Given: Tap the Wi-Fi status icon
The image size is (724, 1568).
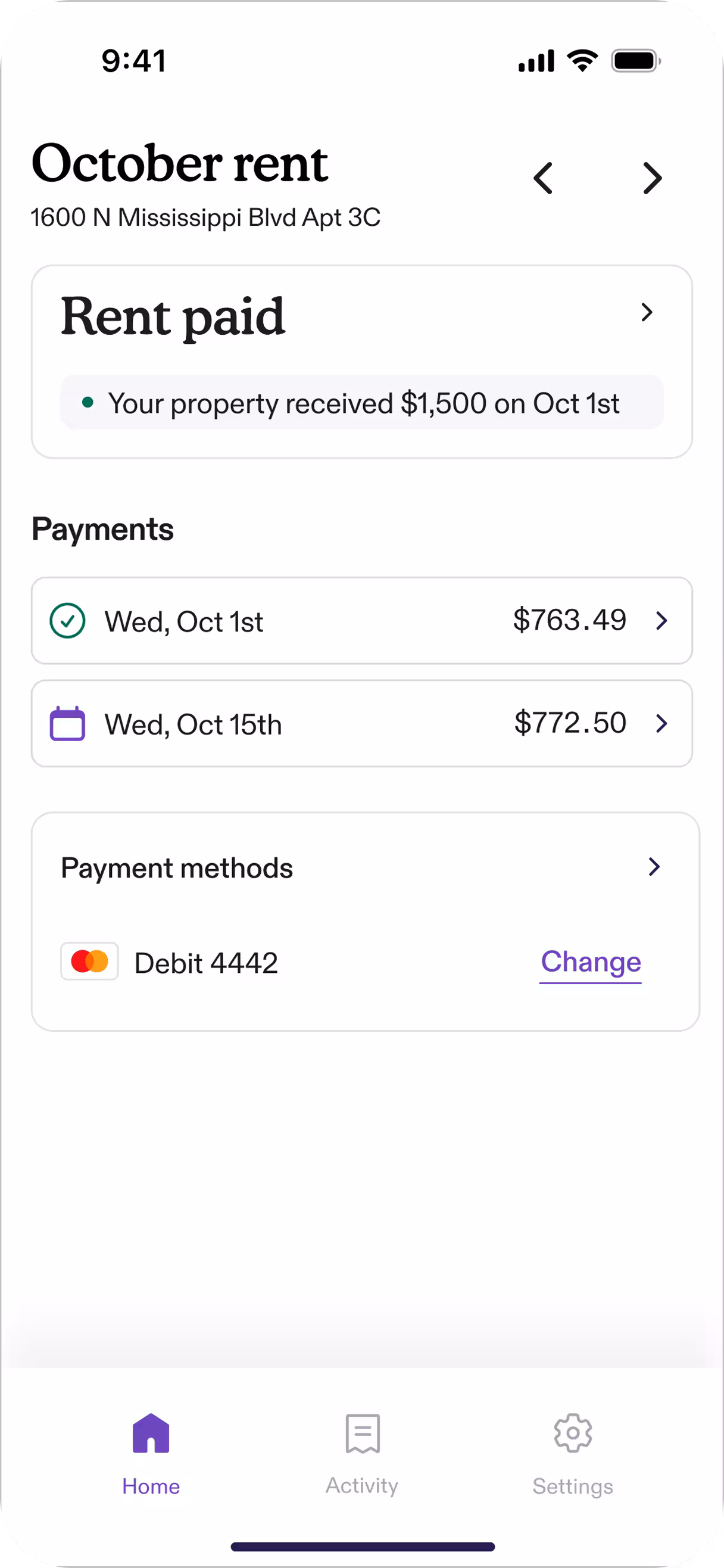Looking at the screenshot, I should coord(582,60).
